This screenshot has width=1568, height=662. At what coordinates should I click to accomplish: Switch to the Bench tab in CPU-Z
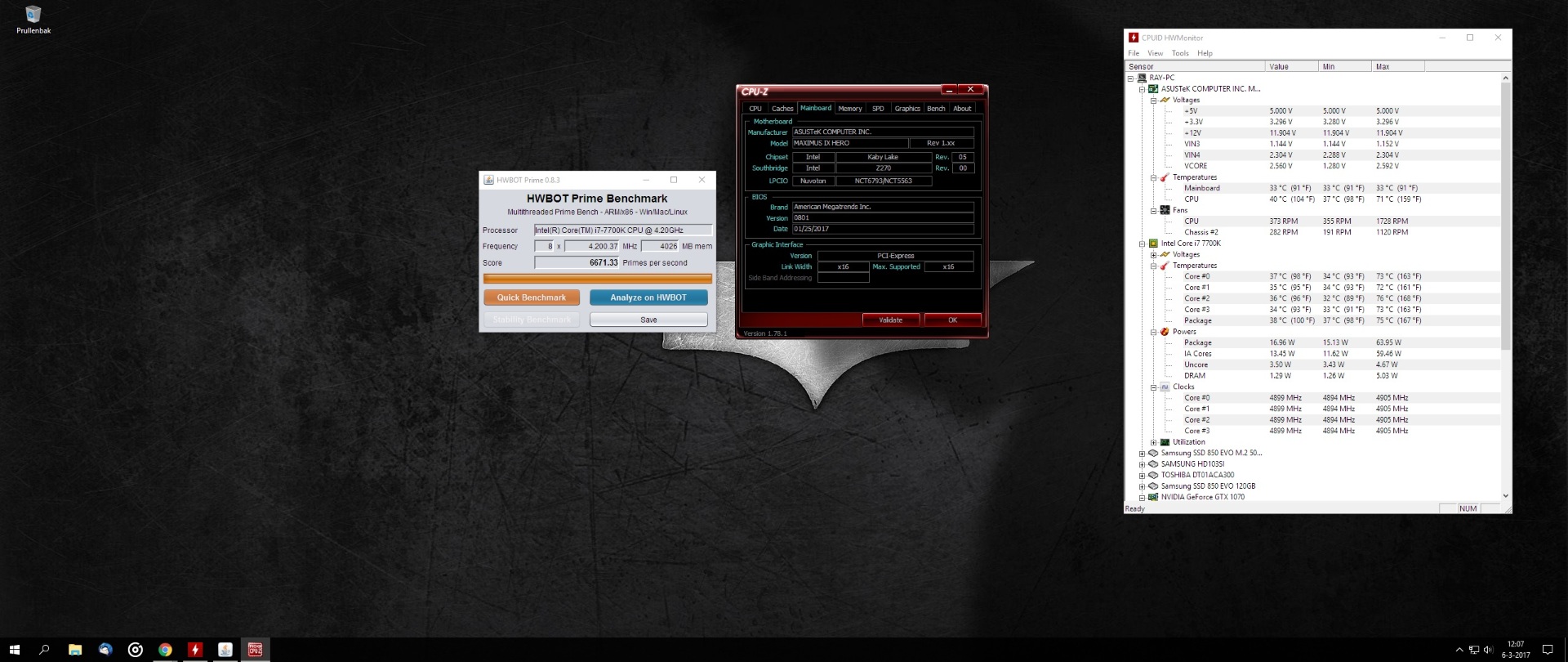coord(936,109)
